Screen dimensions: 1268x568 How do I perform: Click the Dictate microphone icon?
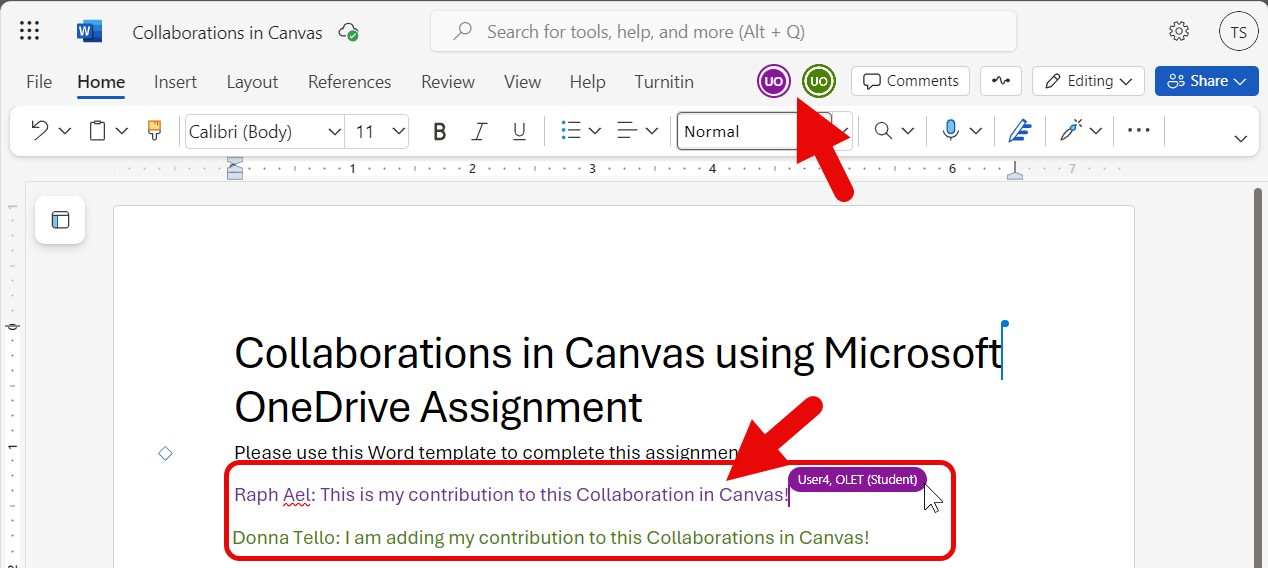tap(950, 130)
